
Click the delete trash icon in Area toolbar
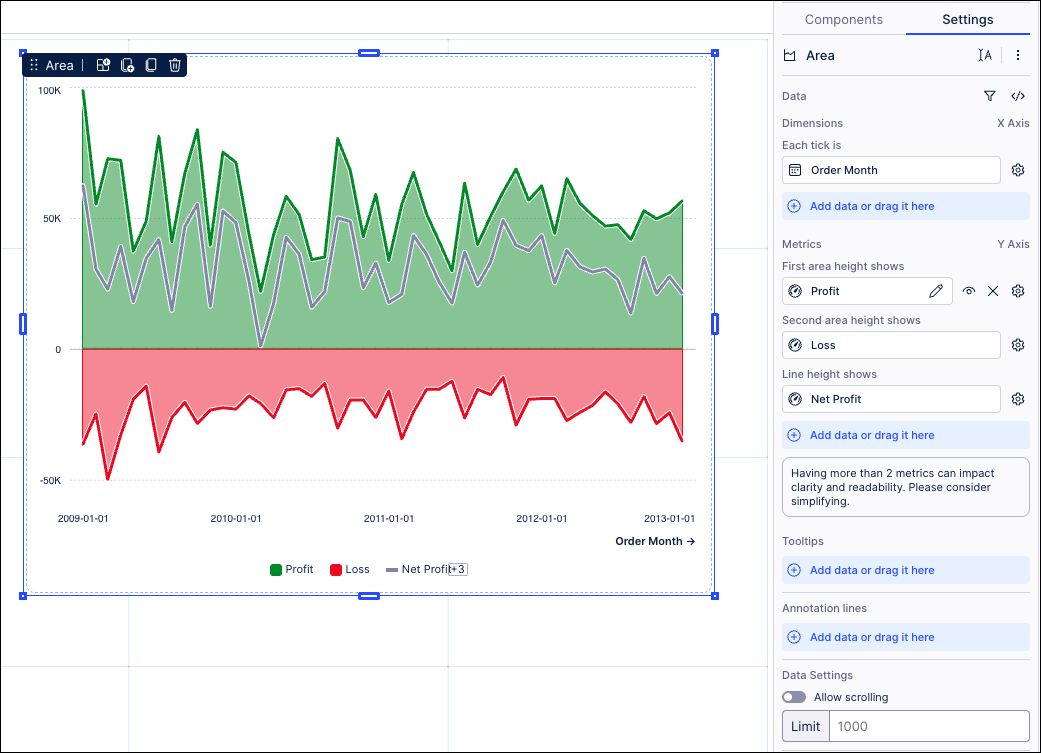[x=175, y=65]
